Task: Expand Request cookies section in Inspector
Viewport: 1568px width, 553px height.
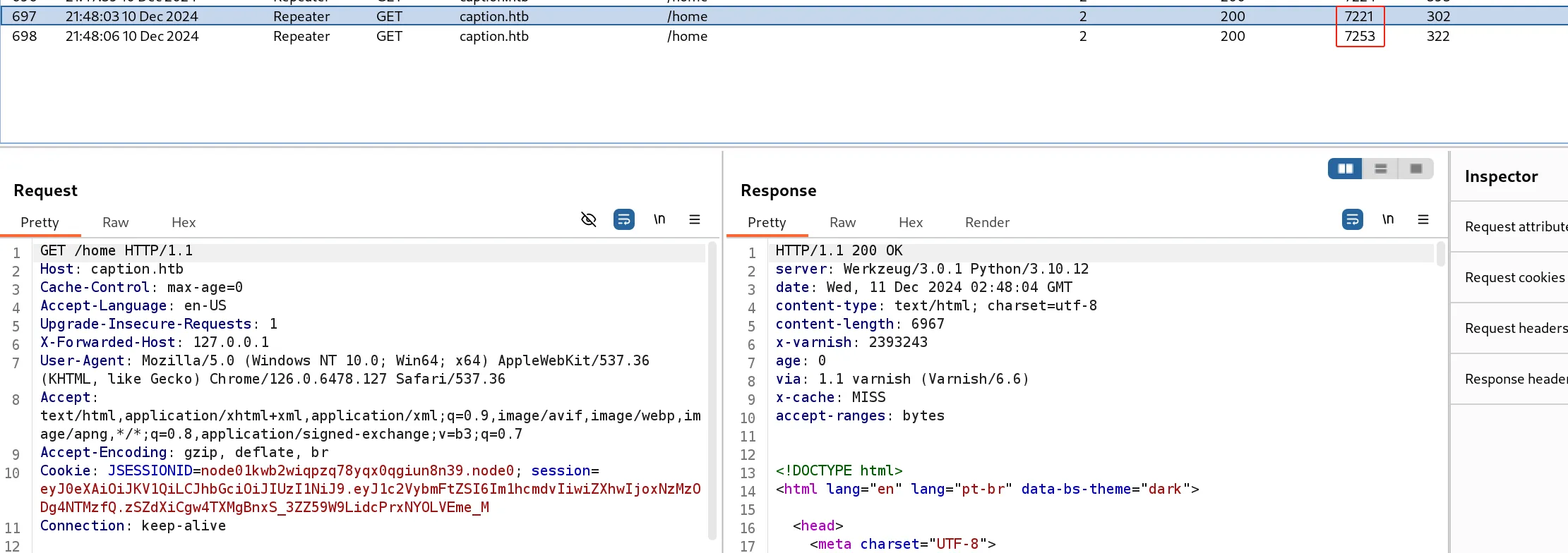Action: pyautogui.click(x=1509, y=277)
